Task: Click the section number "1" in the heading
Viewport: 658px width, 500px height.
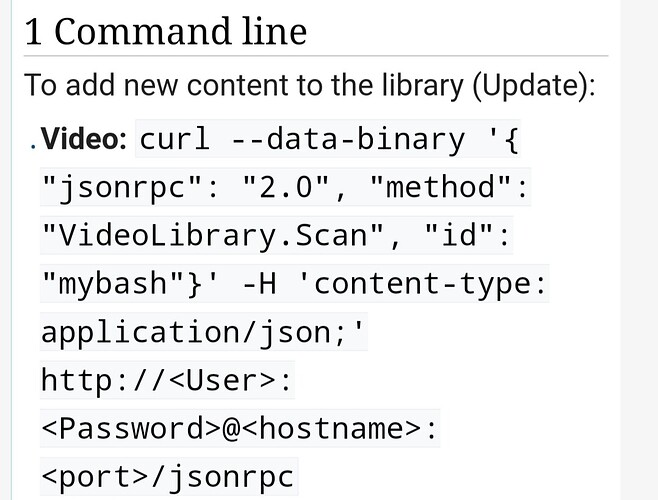Action: pyautogui.click(x=33, y=32)
